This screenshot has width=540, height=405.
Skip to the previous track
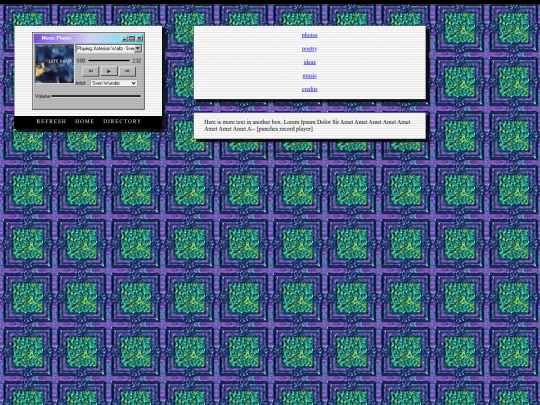(91, 71)
